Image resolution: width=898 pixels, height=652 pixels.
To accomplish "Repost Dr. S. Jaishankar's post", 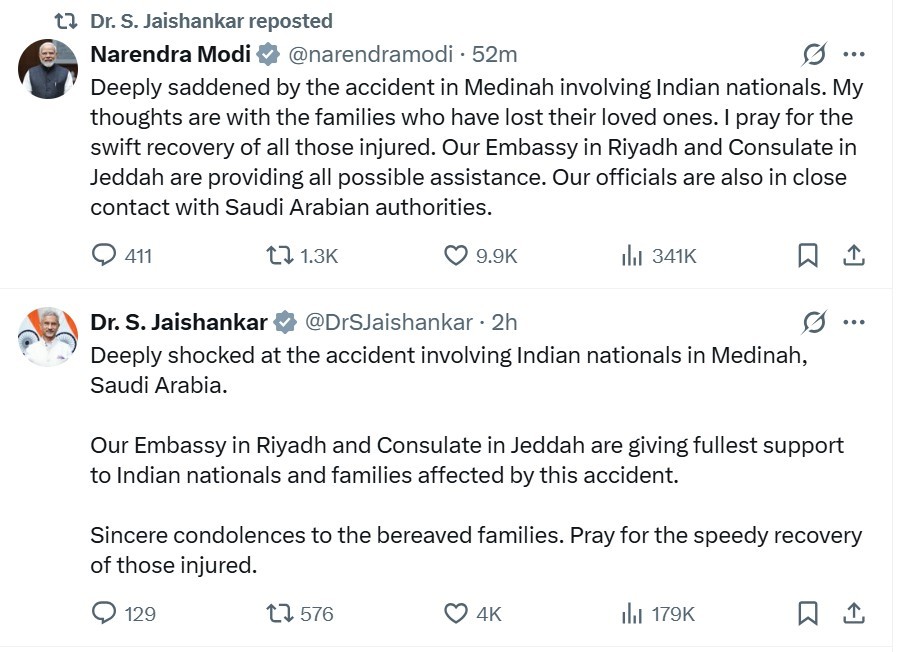I will pyautogui.click(x=280, y=612).
